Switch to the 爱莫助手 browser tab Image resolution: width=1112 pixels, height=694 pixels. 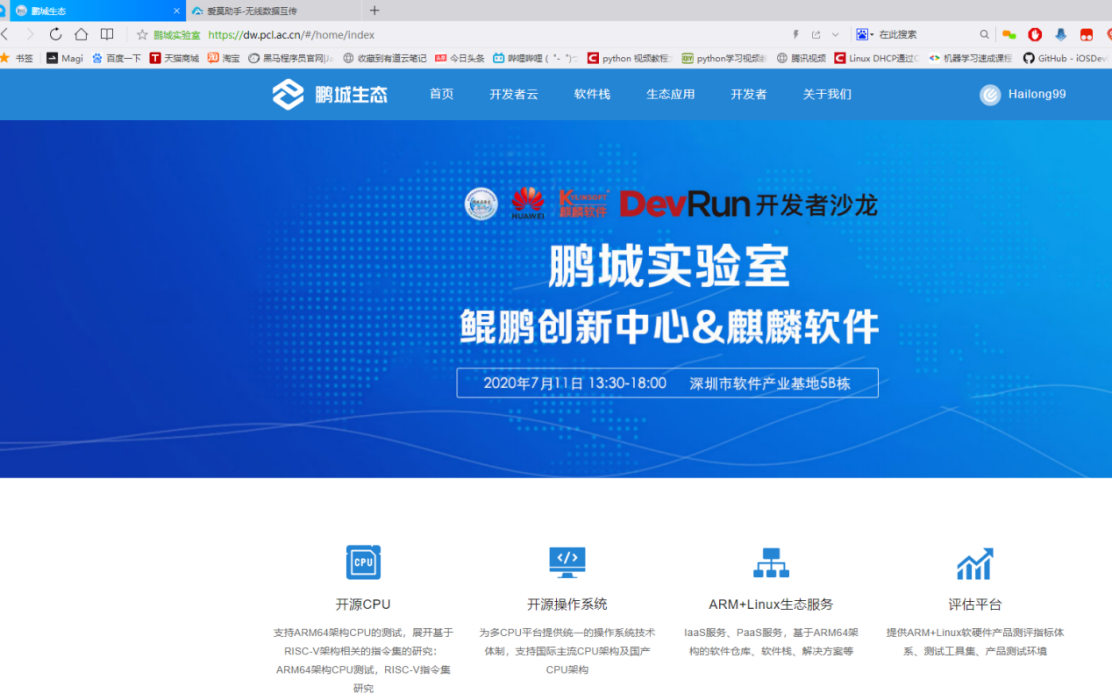273,11
